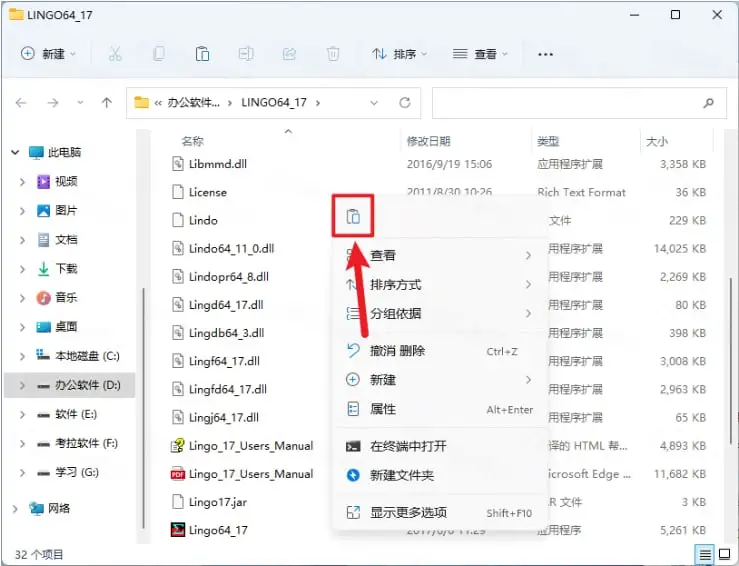Choose 撤消 删除 in context menu
The width and height of the screenshot is (739, 566).
[x=440, y=351]
